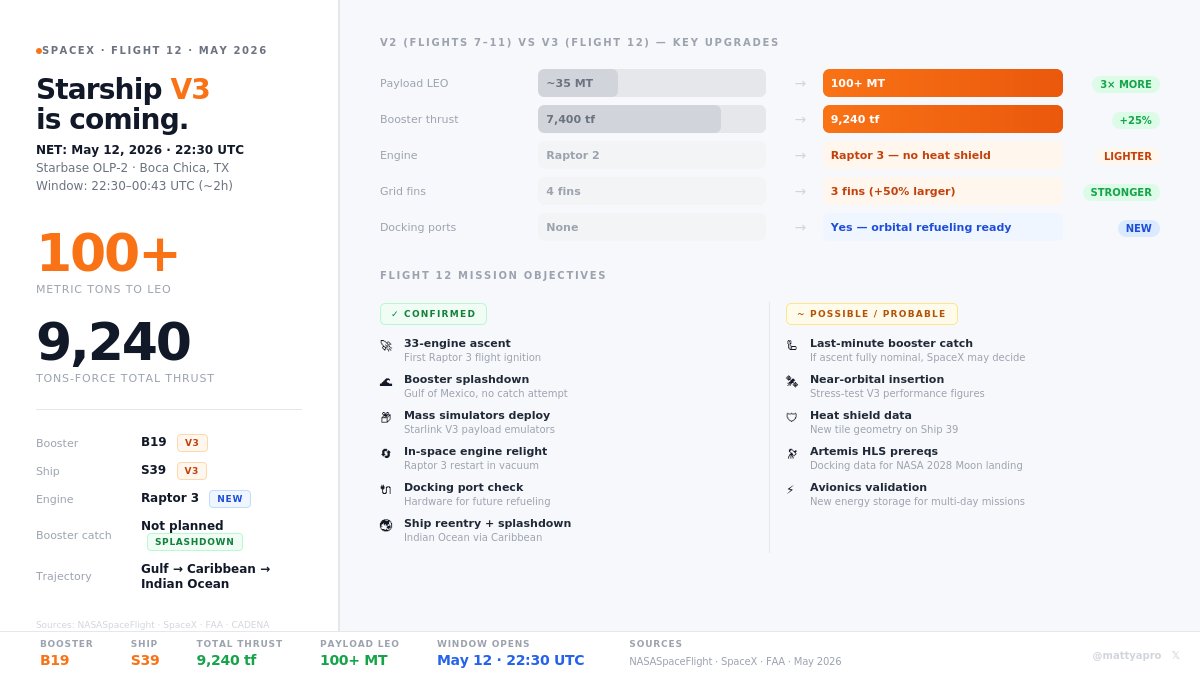Click the 'FLIGHT 12 MISSION OBJECTIVES' heading
Screen dimensions: 1200x675
[x=493, y=276]
